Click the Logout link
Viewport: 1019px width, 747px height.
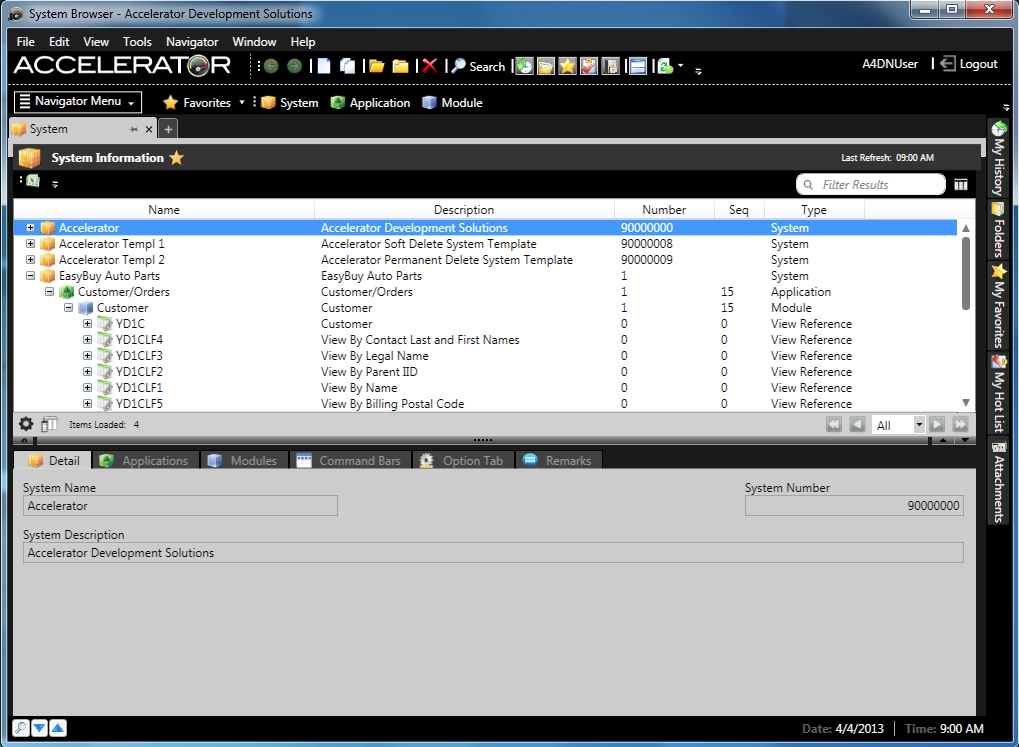click(969, 64)
